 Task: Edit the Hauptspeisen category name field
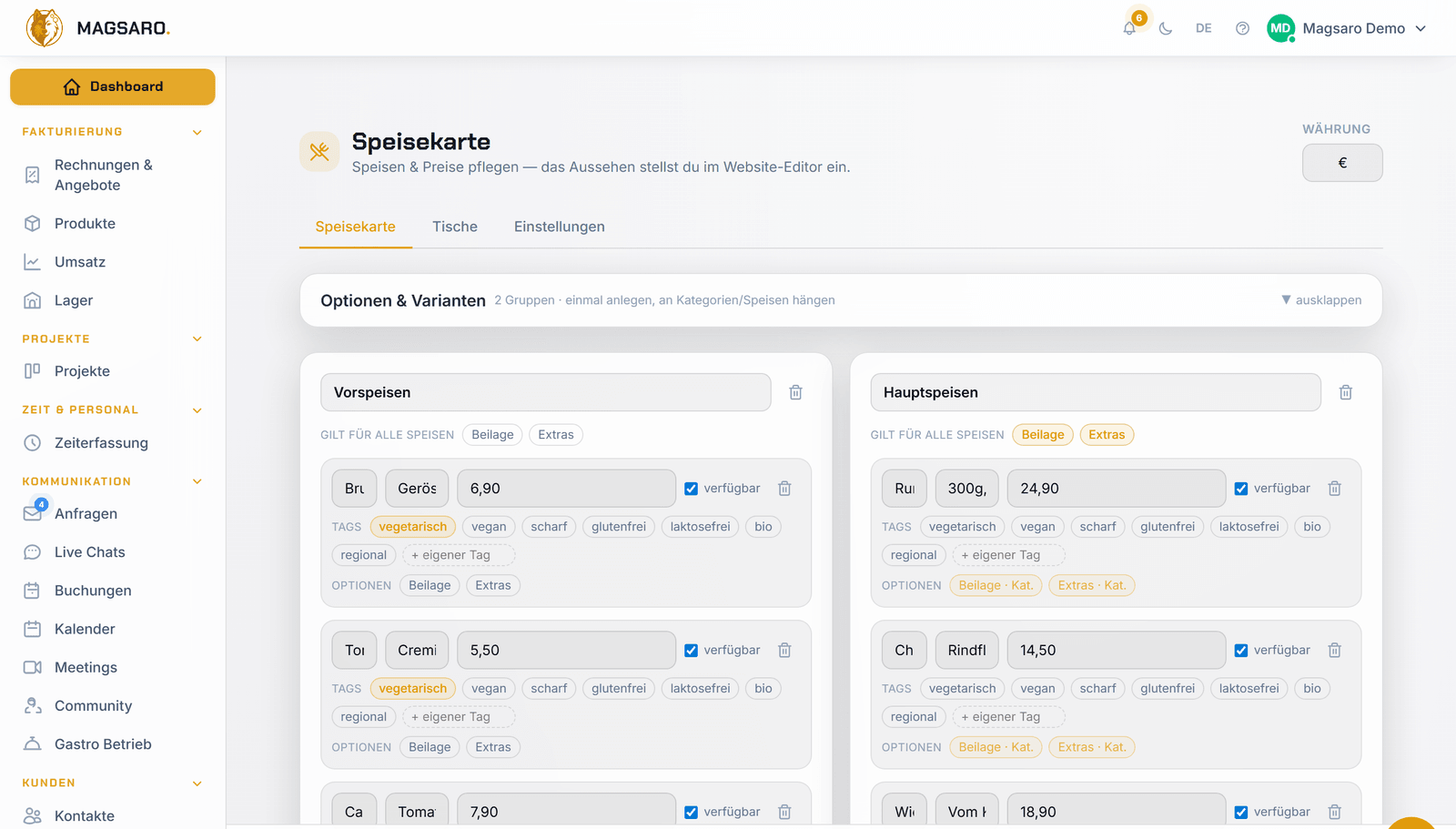[x=1096, y=392]
